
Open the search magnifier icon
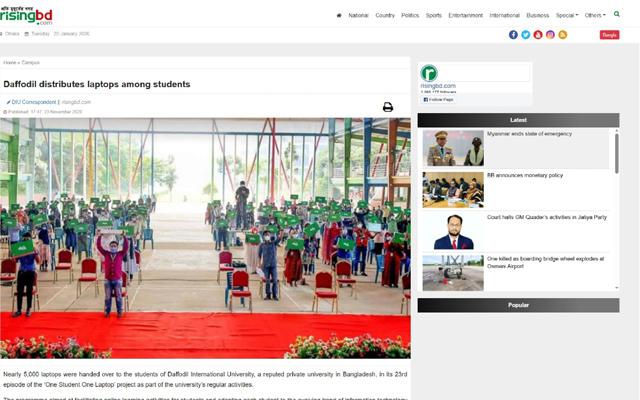click(x=619, y=15)
